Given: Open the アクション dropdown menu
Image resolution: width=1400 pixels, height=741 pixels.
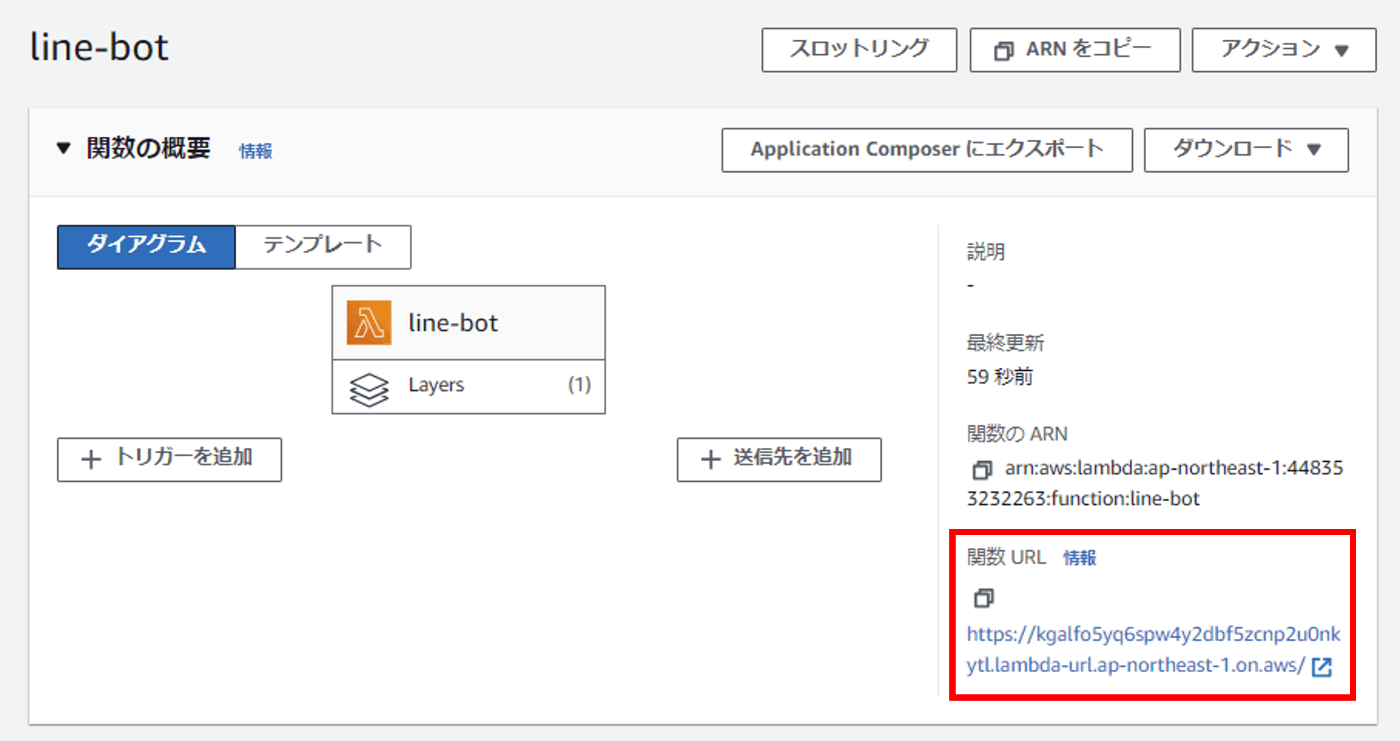Looking at the screenshot, I should (x=1284, y=49).
